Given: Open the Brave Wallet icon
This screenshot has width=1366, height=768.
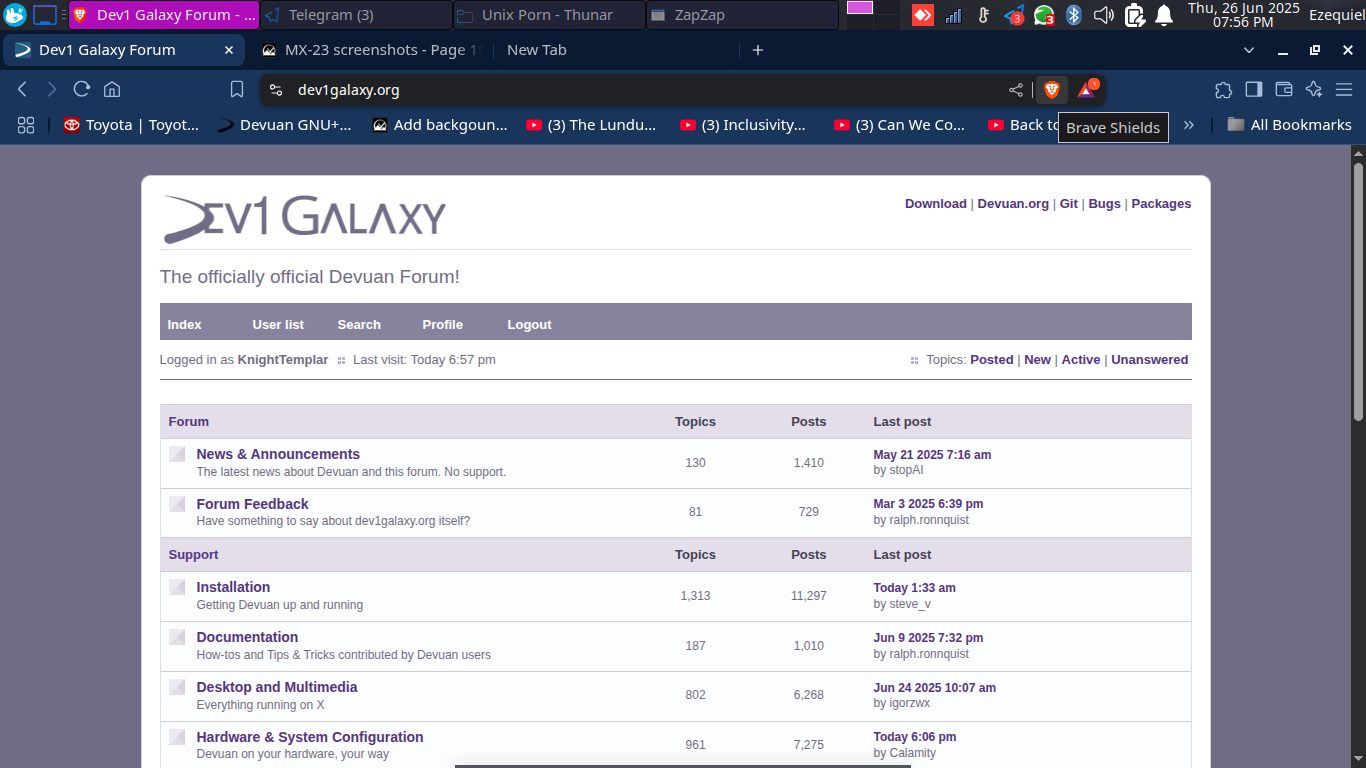Looking at the screenshot, I should point(1284,89).
